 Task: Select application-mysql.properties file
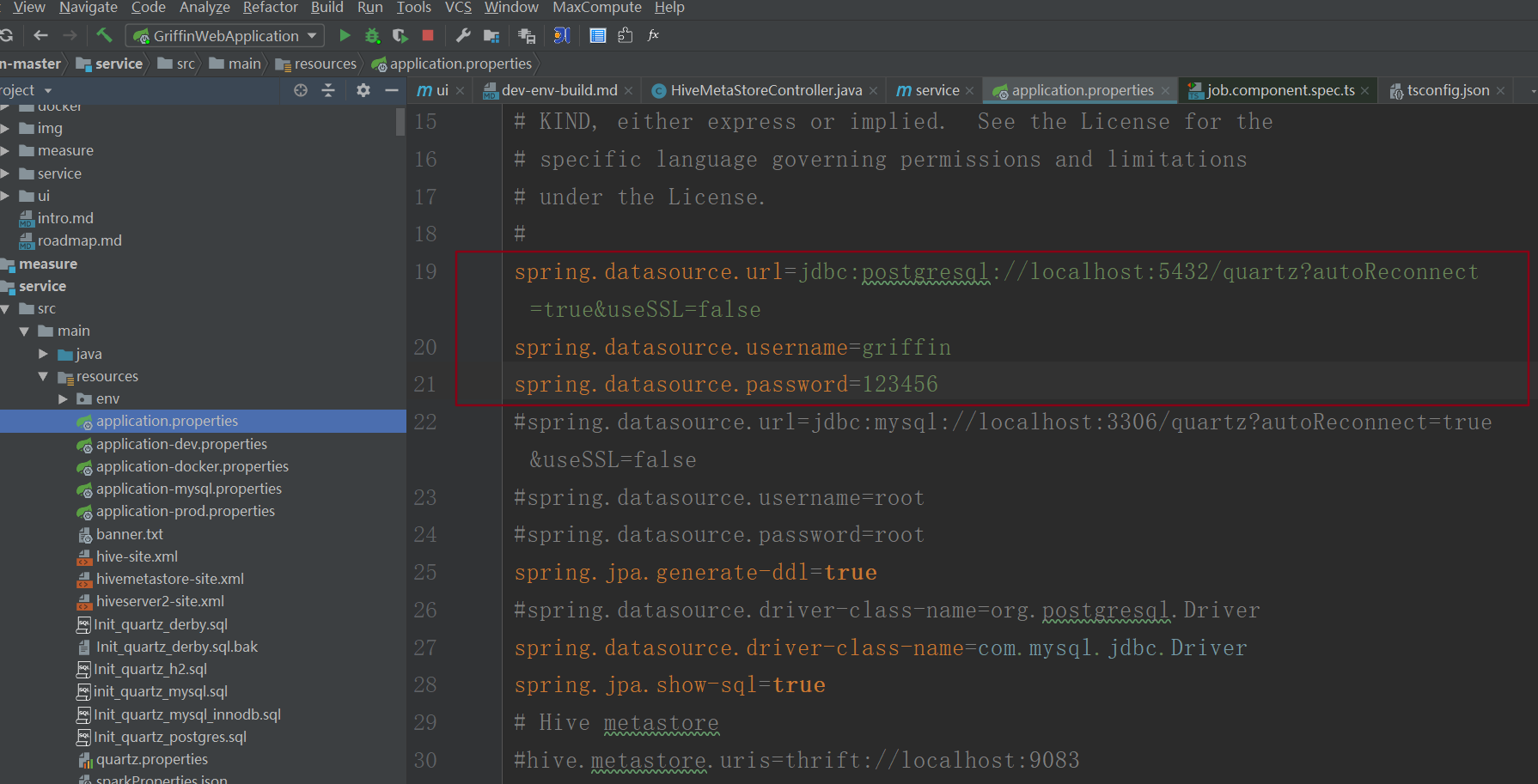point(189,489)
